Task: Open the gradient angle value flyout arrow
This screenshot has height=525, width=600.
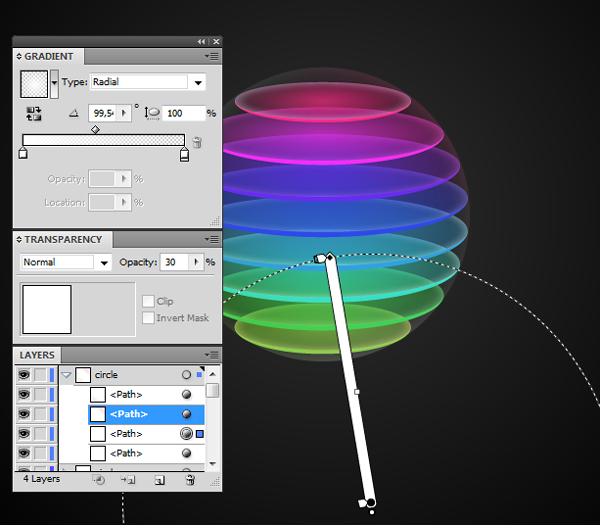Action: point(124,113)
